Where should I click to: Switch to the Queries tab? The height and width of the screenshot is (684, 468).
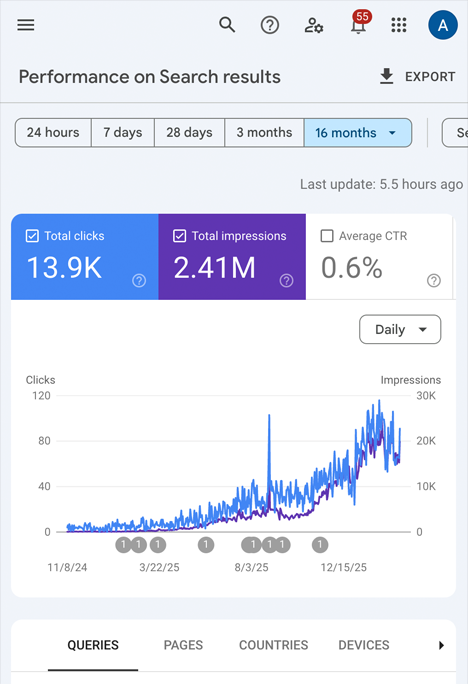tap(93, 645)
